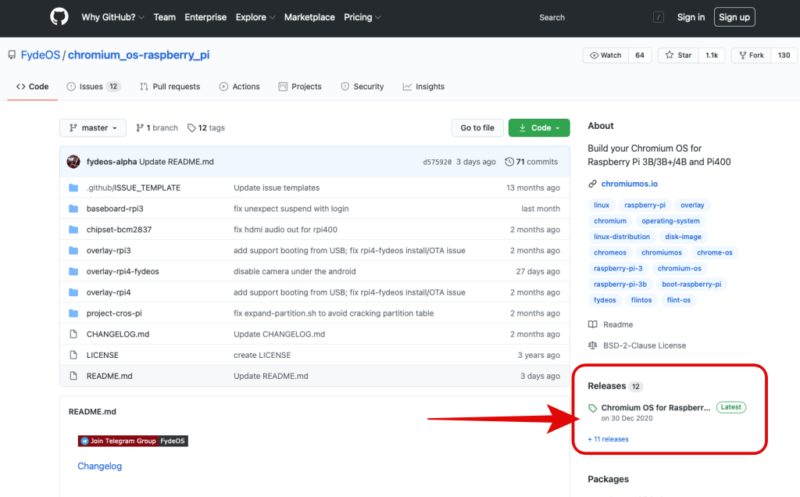Click the Sign up button
The image size is (800, 497).
[x=734, y=17]
